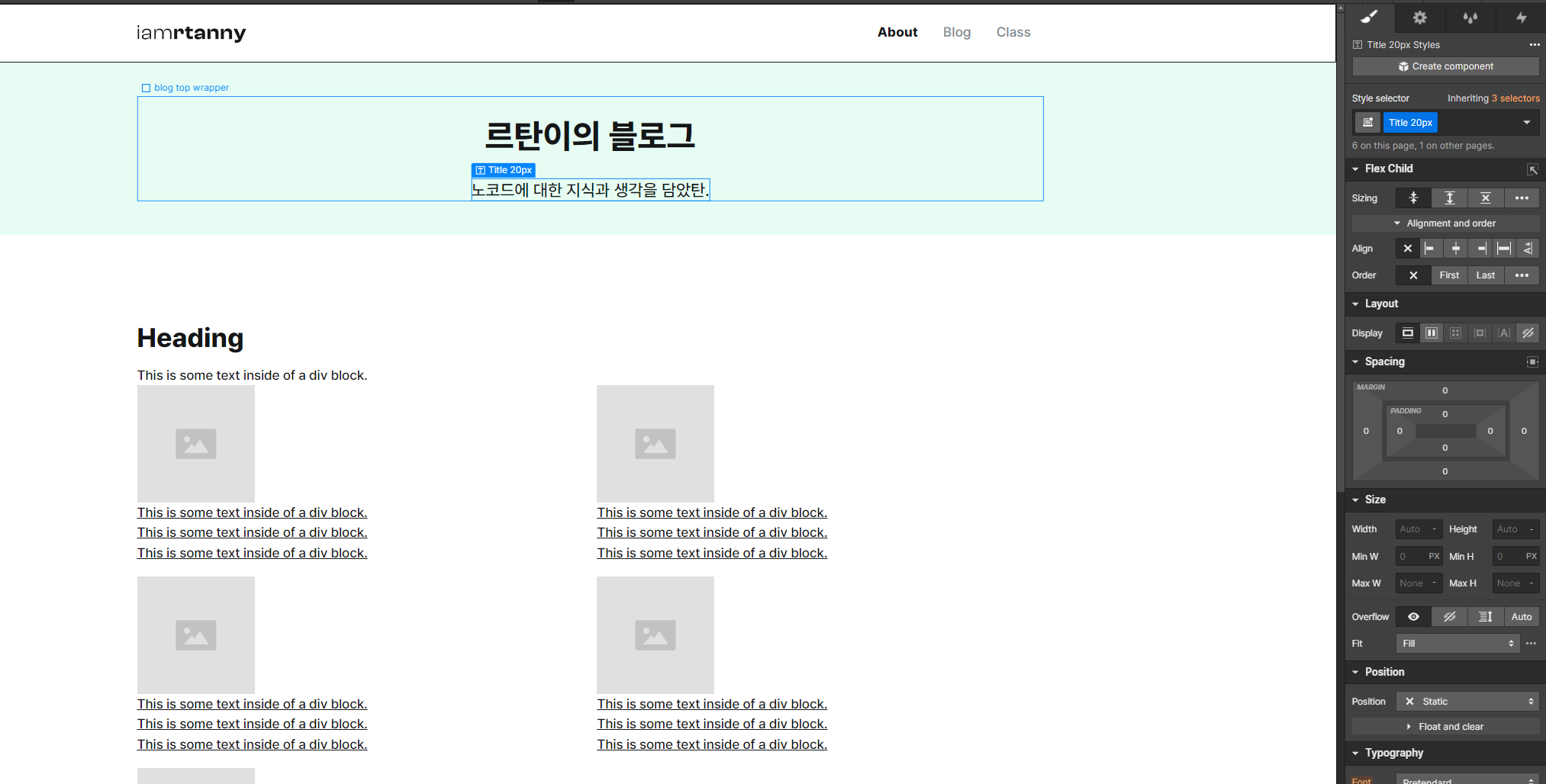Image resolution: width=1546 pixels, height=784 pixels.
Task: Set Overflow to visible (eye icon)
Action: point(1413,617)
